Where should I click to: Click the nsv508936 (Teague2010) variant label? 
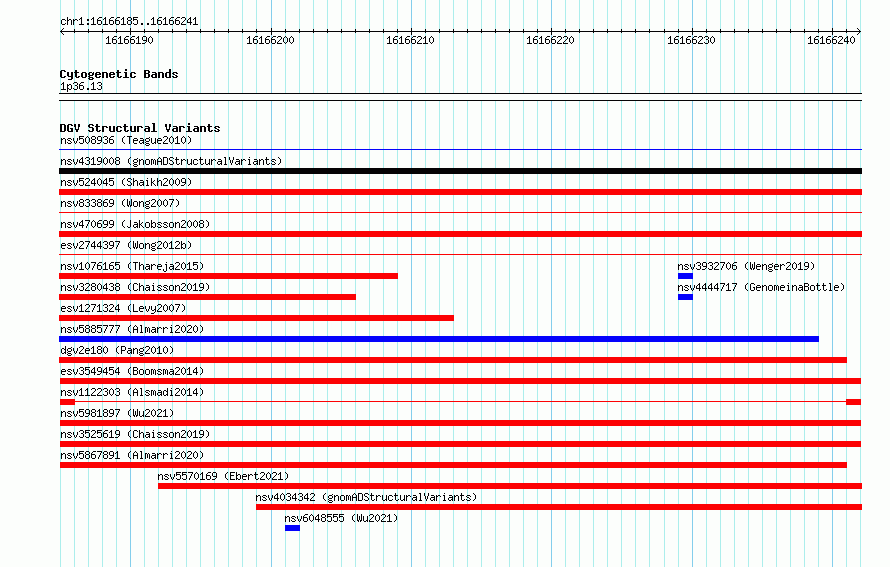tap(126, 140)
